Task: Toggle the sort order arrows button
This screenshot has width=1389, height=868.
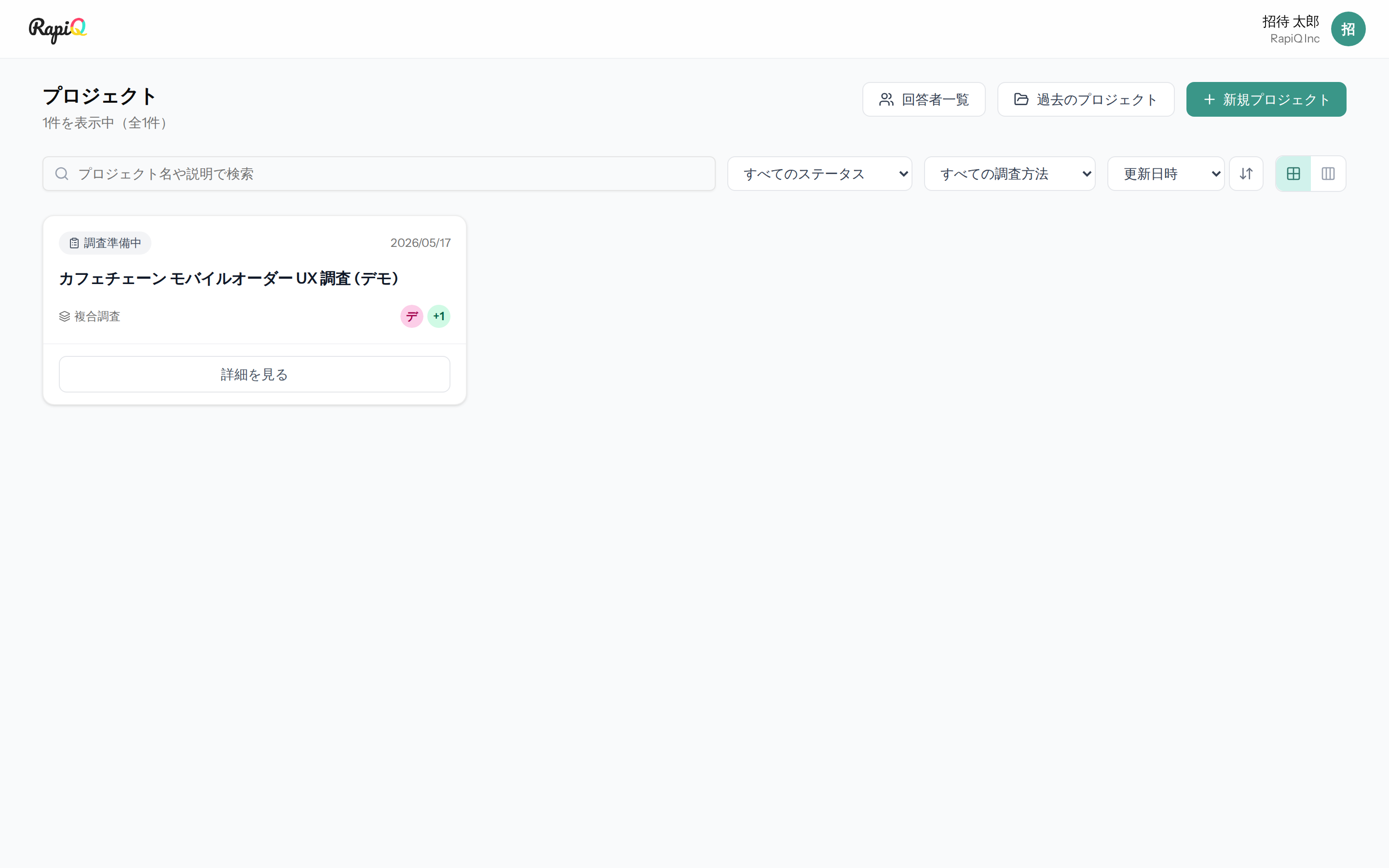Action: 1246,174
